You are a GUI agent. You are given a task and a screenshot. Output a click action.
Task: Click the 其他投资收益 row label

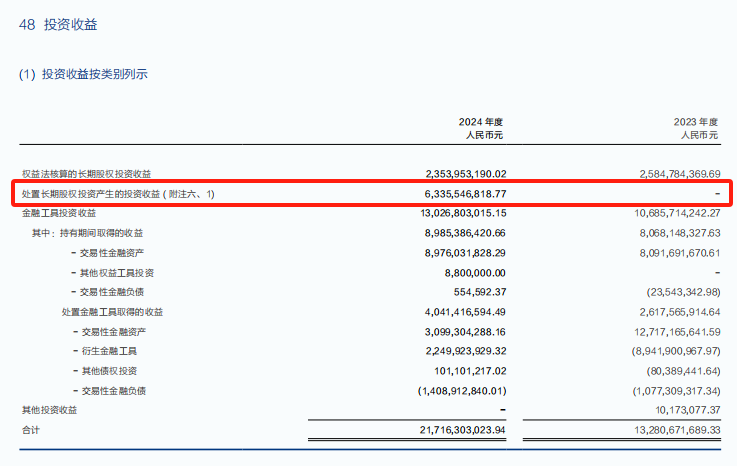tap(49, 410)
